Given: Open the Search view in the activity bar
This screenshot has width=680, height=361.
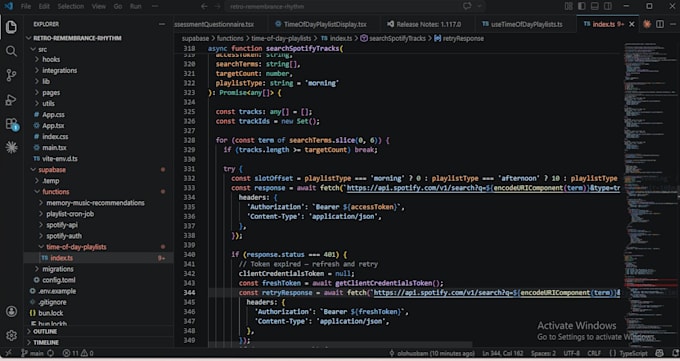Looking at the screenshot, I should pos(11,51).
